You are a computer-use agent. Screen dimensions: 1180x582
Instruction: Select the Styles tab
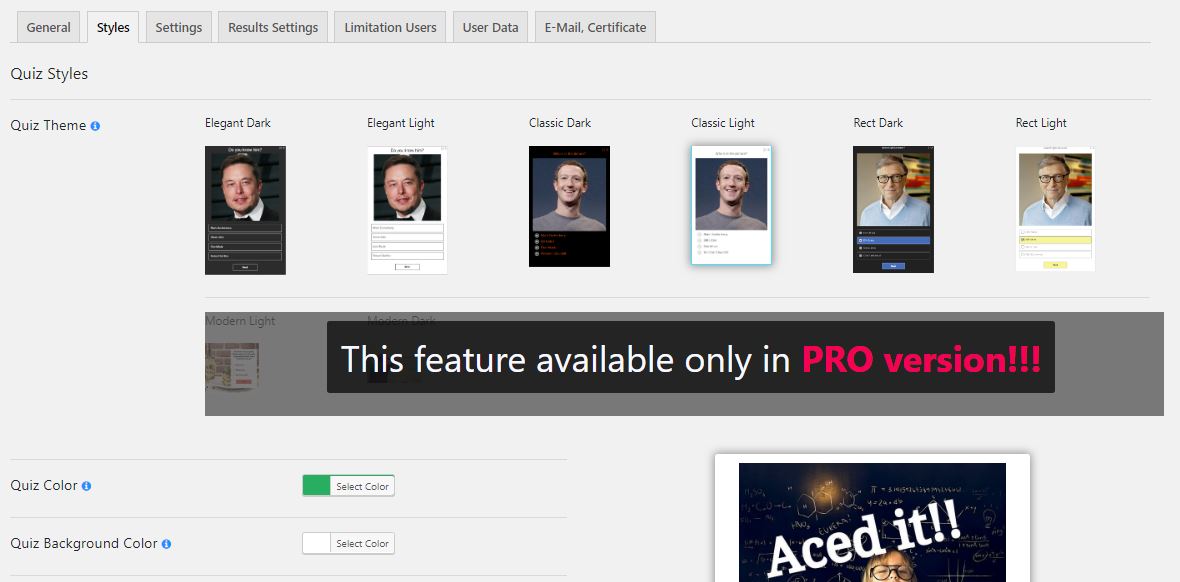tap(113, 27)
